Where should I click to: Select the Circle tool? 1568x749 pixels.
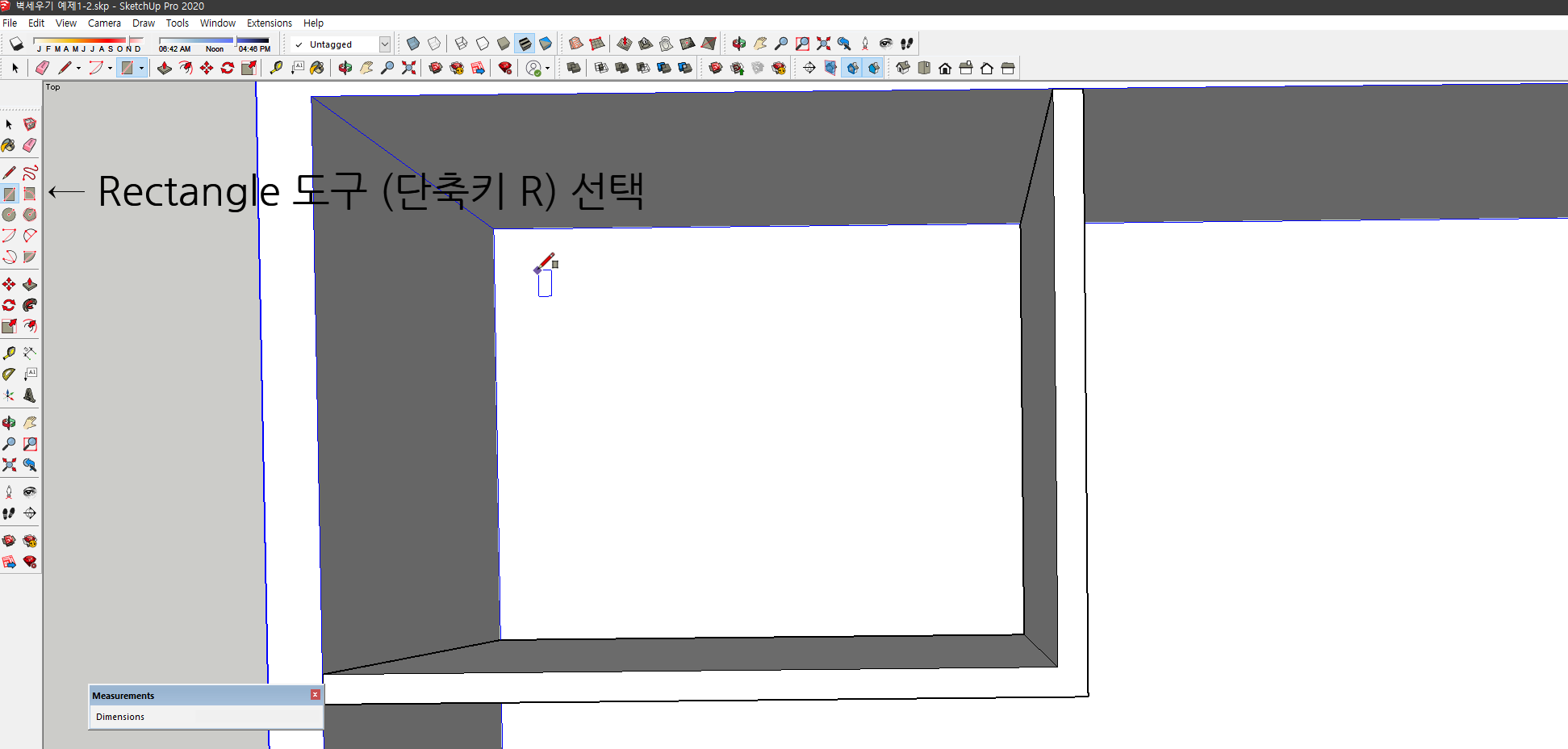click(x=9, y=215)
